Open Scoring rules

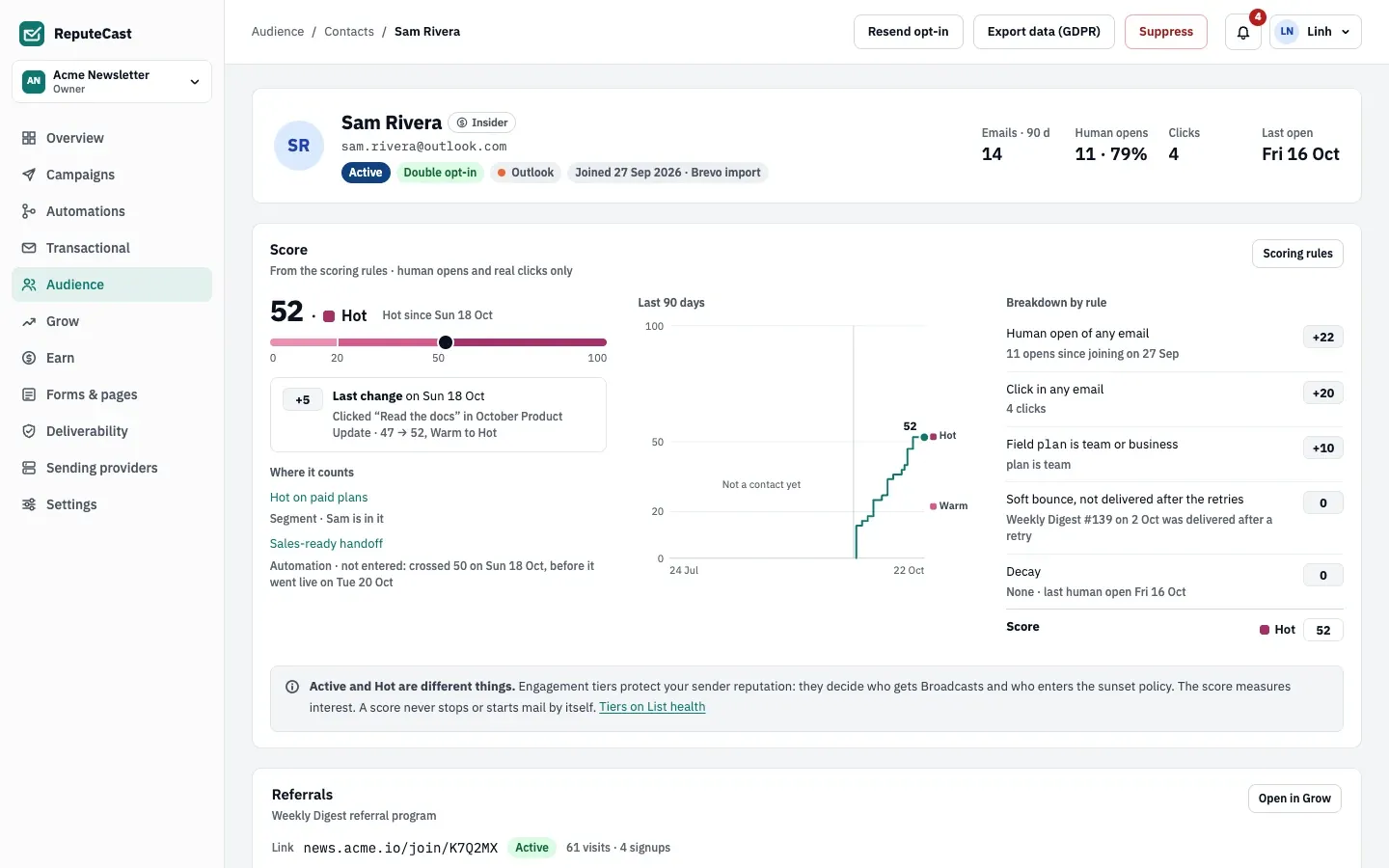coord(1297,254)
